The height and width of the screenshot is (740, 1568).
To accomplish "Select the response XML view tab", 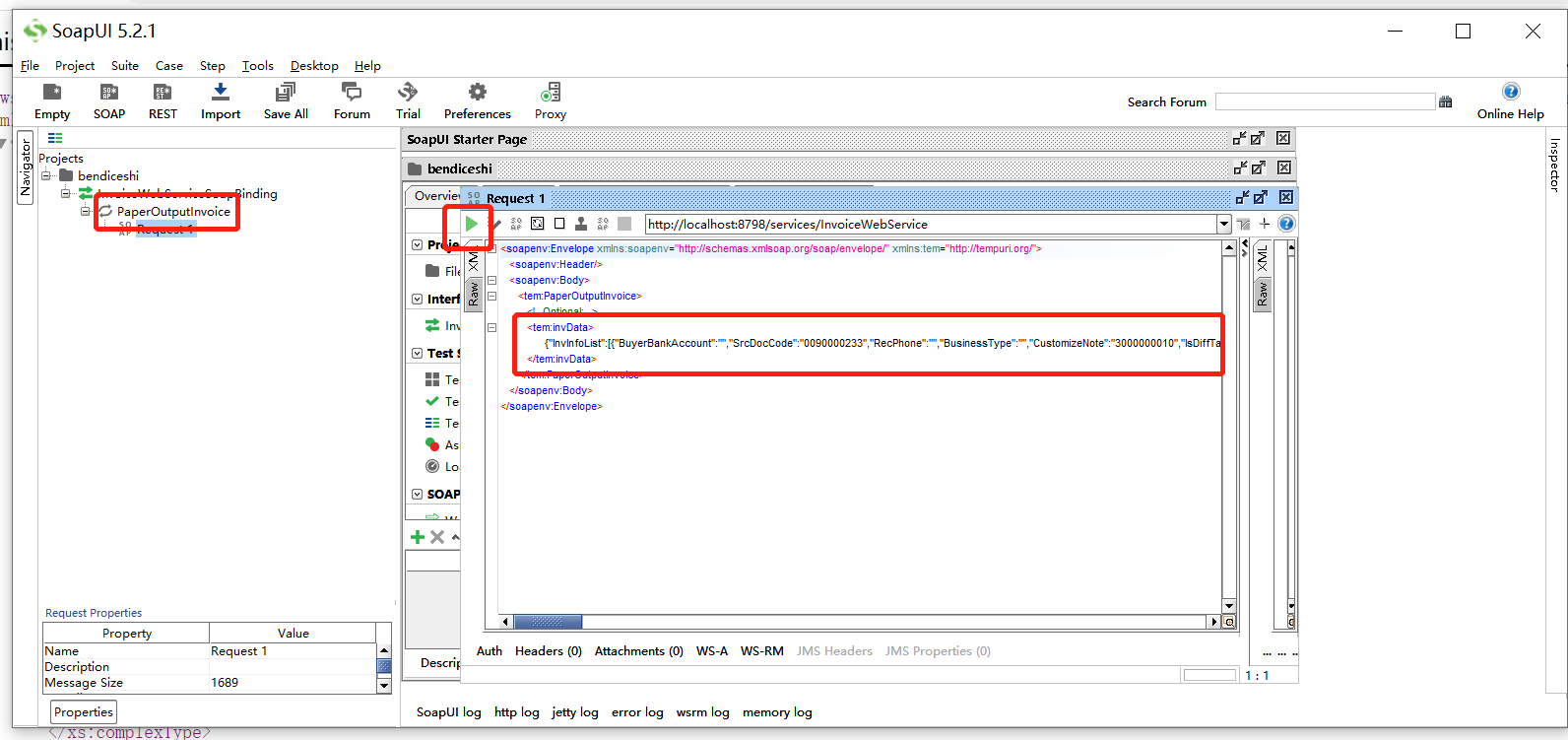I will 1263,259.
